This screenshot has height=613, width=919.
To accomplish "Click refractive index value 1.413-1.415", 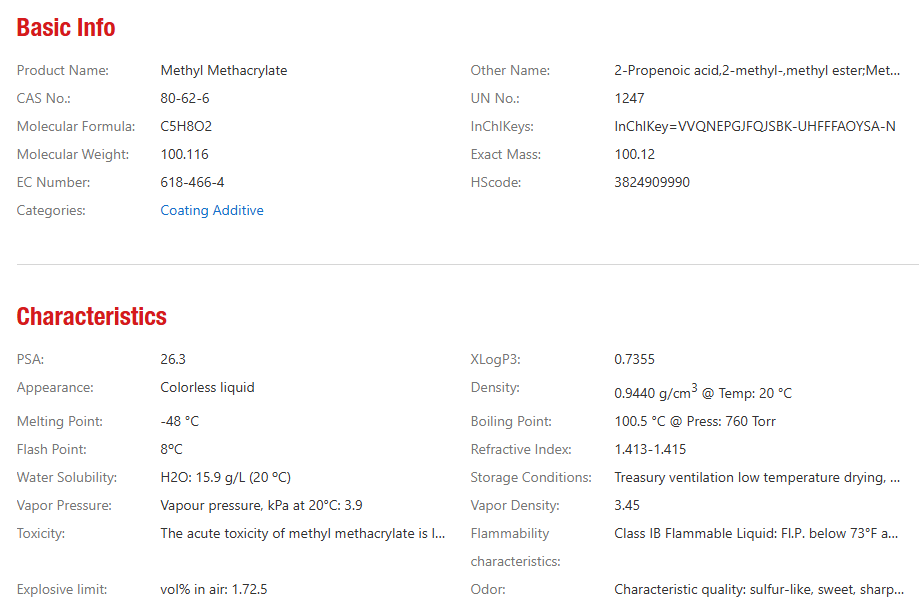I will point(650,449).
